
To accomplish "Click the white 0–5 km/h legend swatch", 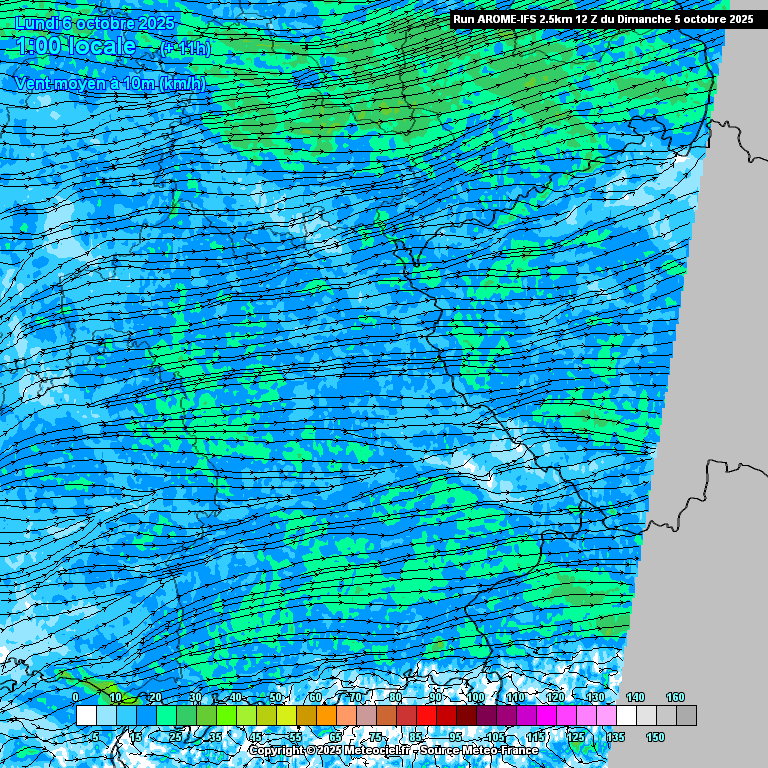I will [x=86, y=716].
